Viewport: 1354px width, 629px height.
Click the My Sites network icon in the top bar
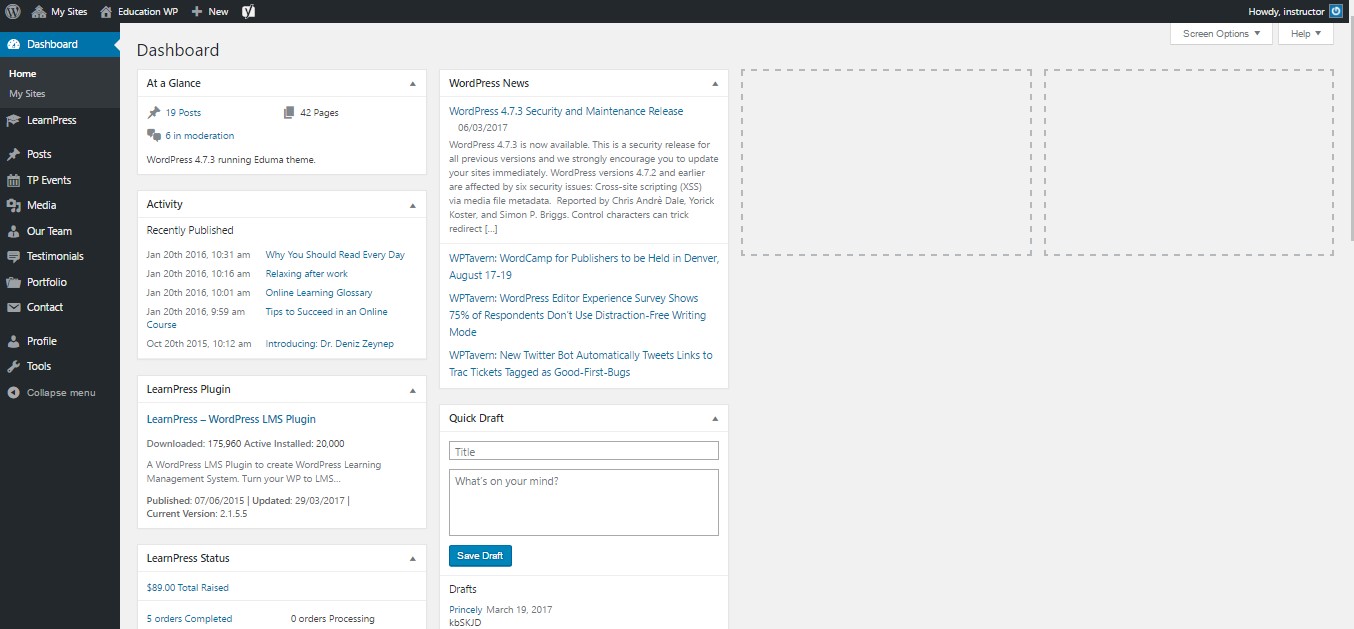(x=39, y=11)
